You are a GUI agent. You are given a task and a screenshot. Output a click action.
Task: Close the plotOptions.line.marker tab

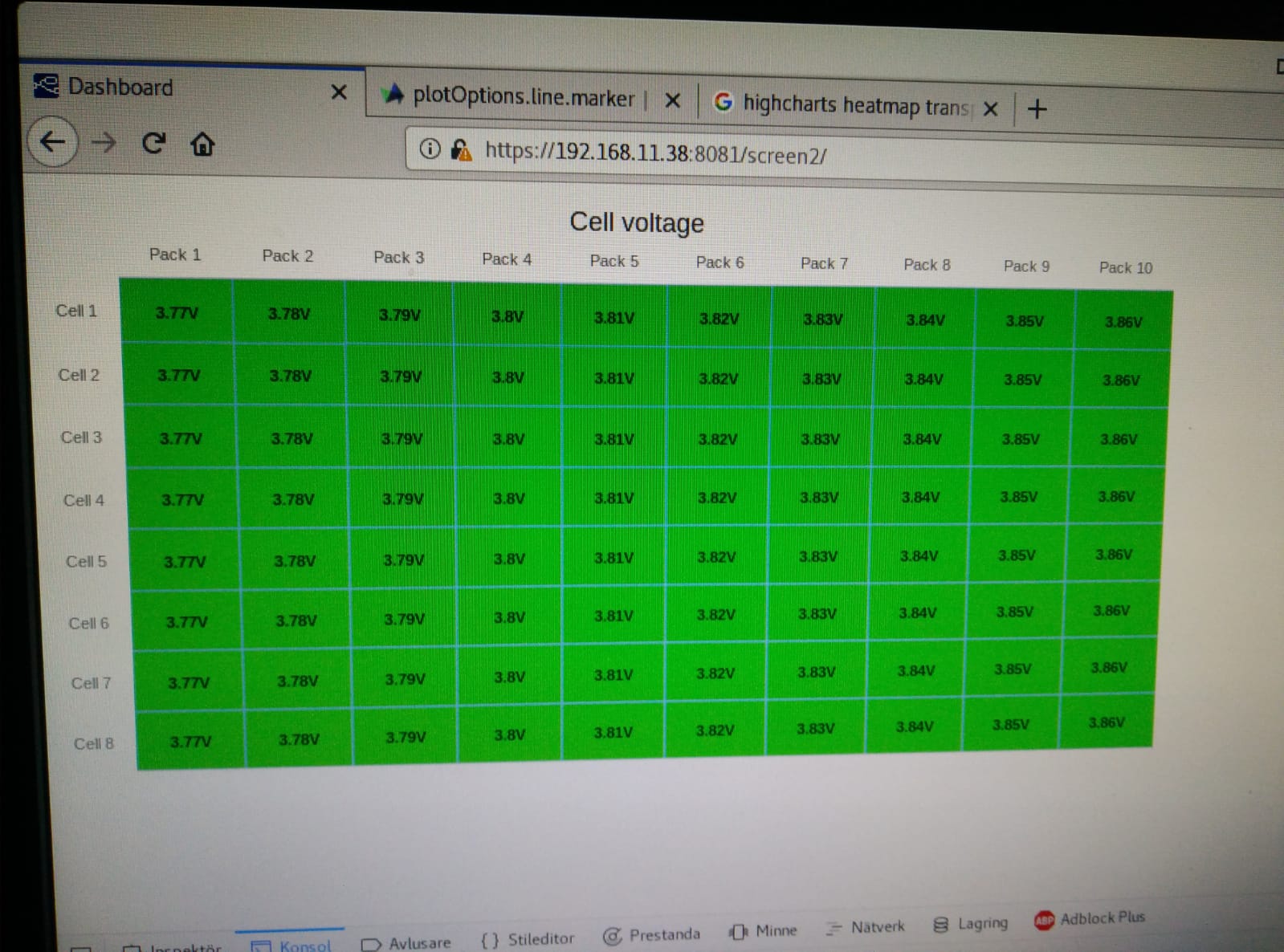673,100
